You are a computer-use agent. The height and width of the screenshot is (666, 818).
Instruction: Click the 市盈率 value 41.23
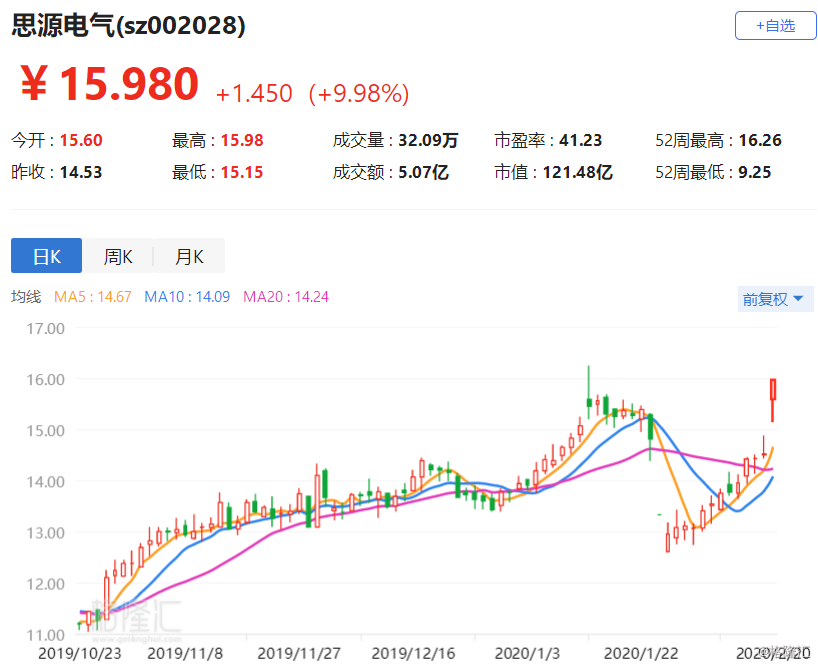[564, 141]
